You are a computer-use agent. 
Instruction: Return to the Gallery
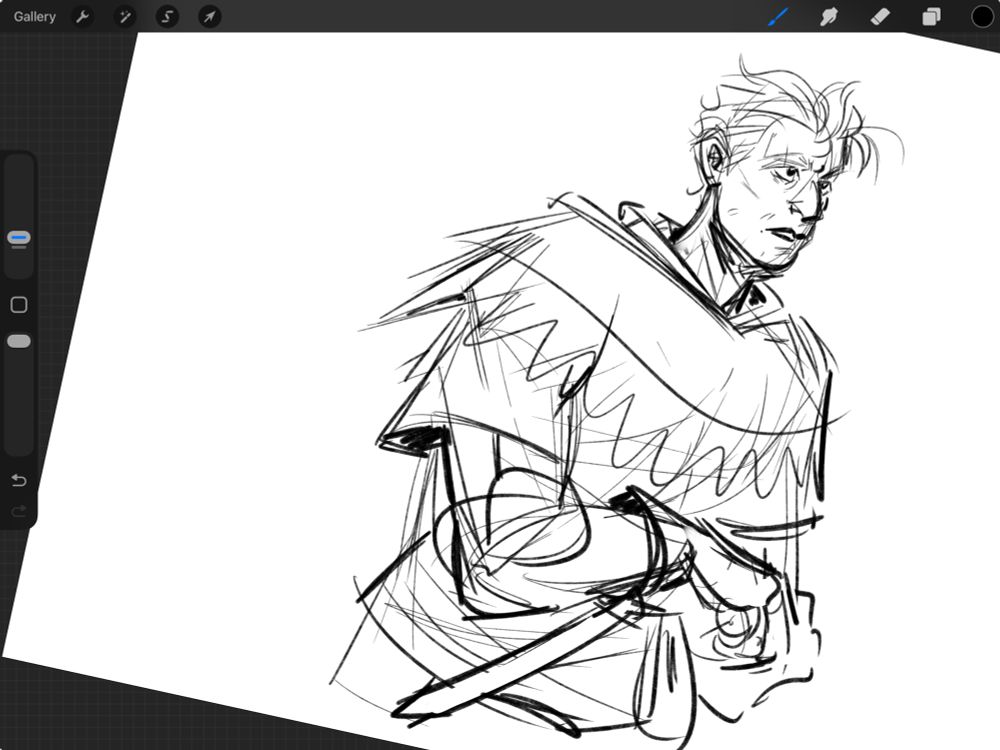tap(34, 17)
